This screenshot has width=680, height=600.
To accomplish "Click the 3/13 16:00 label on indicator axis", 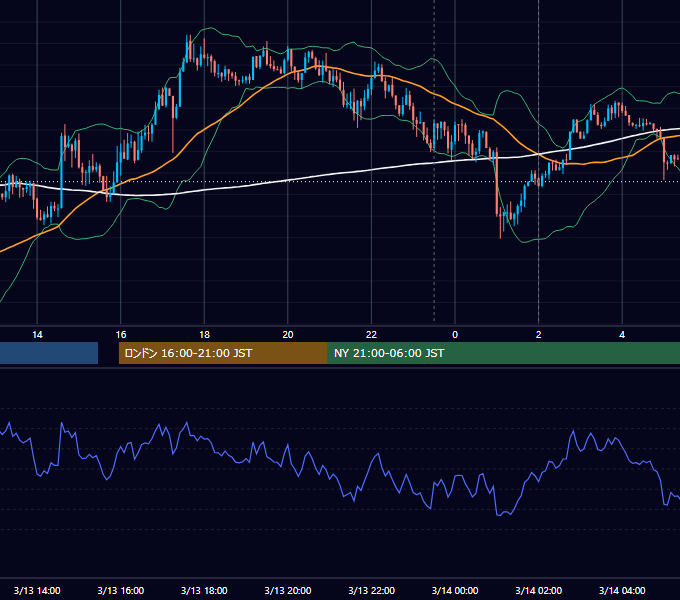I will coord(121,590).
